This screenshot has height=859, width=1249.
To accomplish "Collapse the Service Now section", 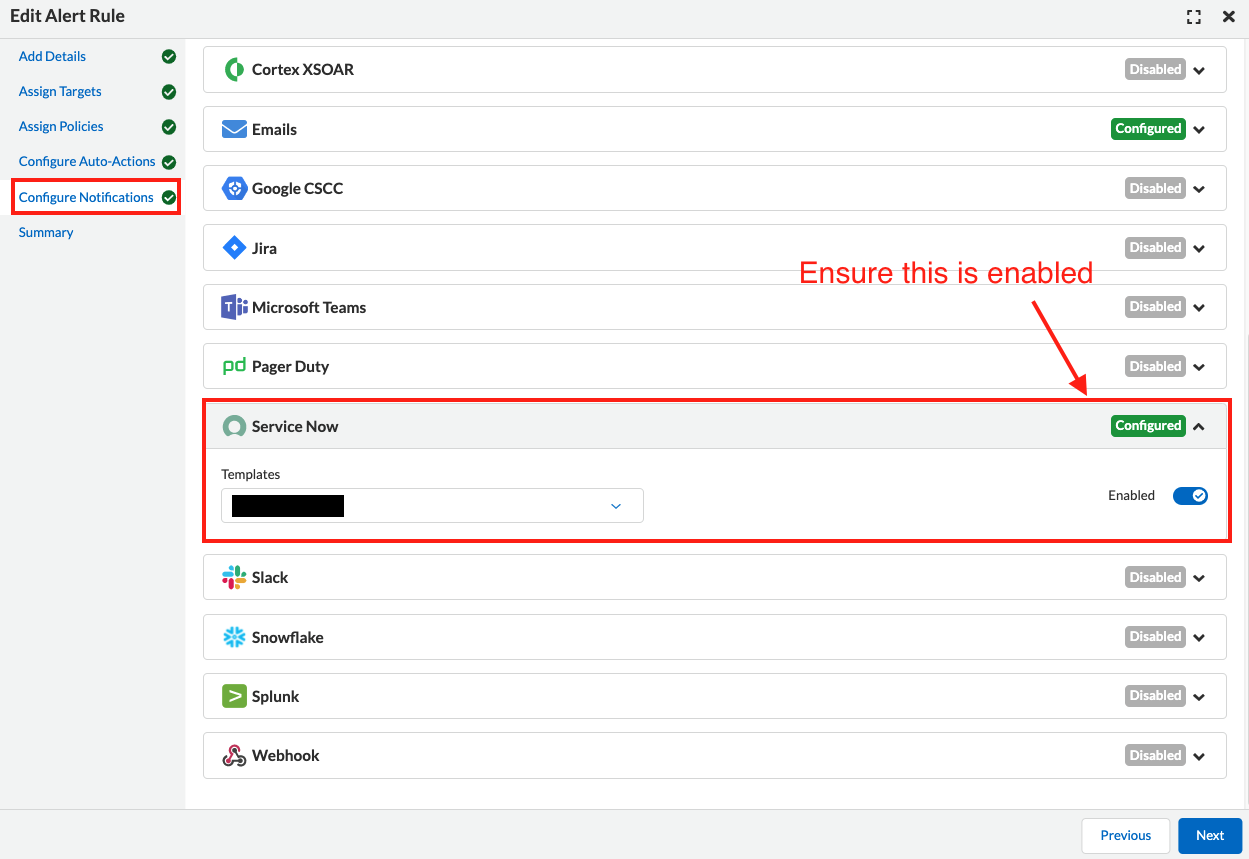I will (x=1198, y=425).
